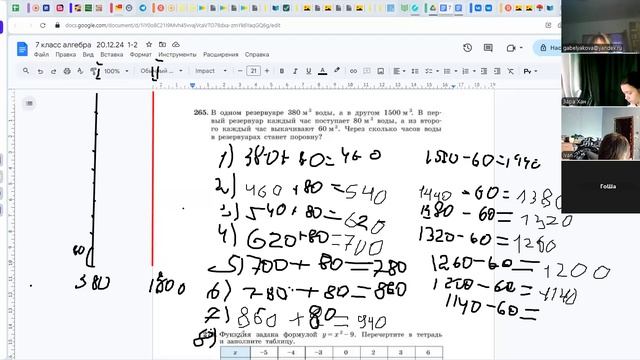This screenshot has height=360, width=640.
Task: Open text alignment options dropdown
Action: click(x=399, y=71)
